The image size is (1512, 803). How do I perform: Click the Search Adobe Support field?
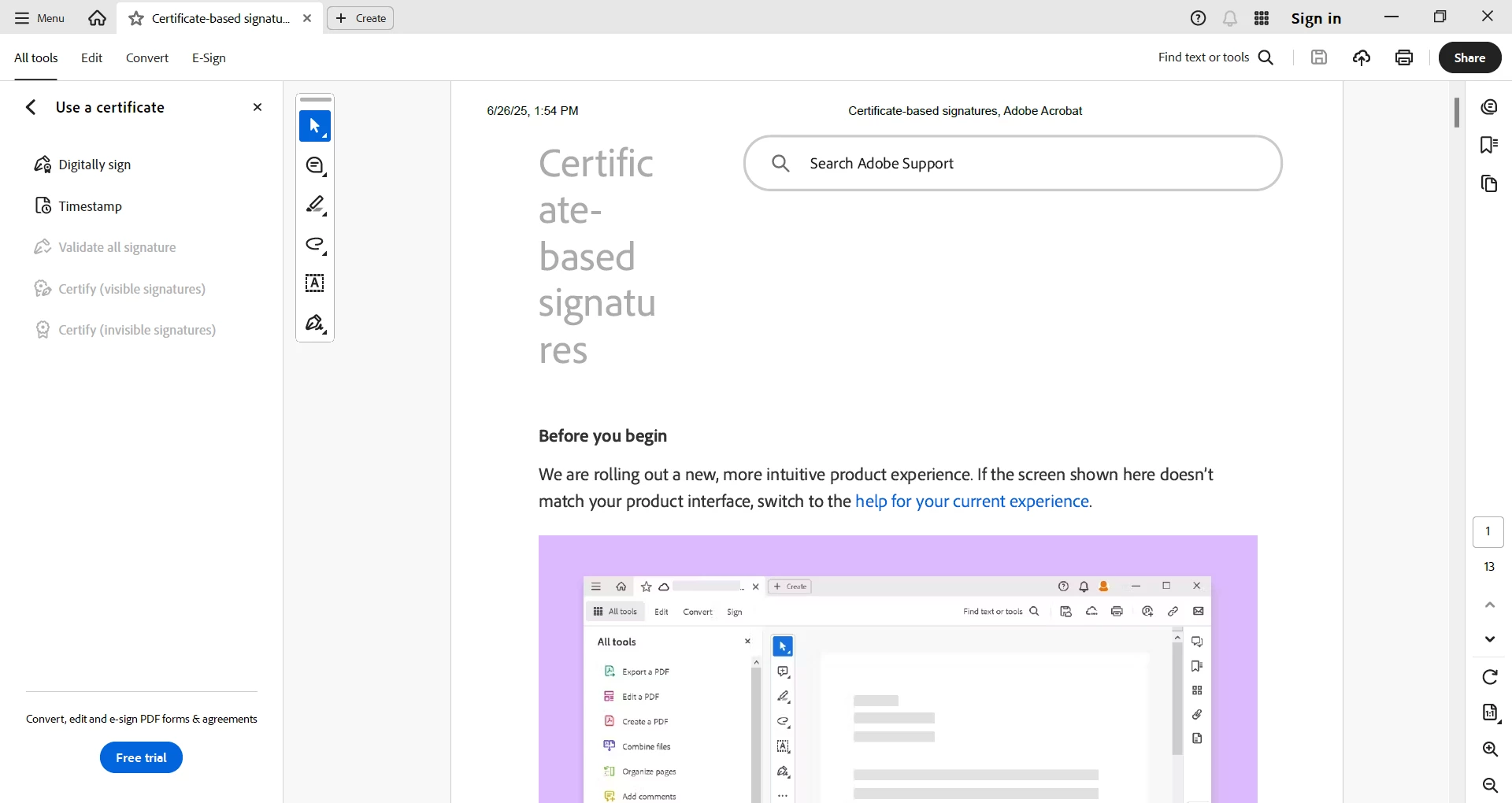coord(1013,163)
